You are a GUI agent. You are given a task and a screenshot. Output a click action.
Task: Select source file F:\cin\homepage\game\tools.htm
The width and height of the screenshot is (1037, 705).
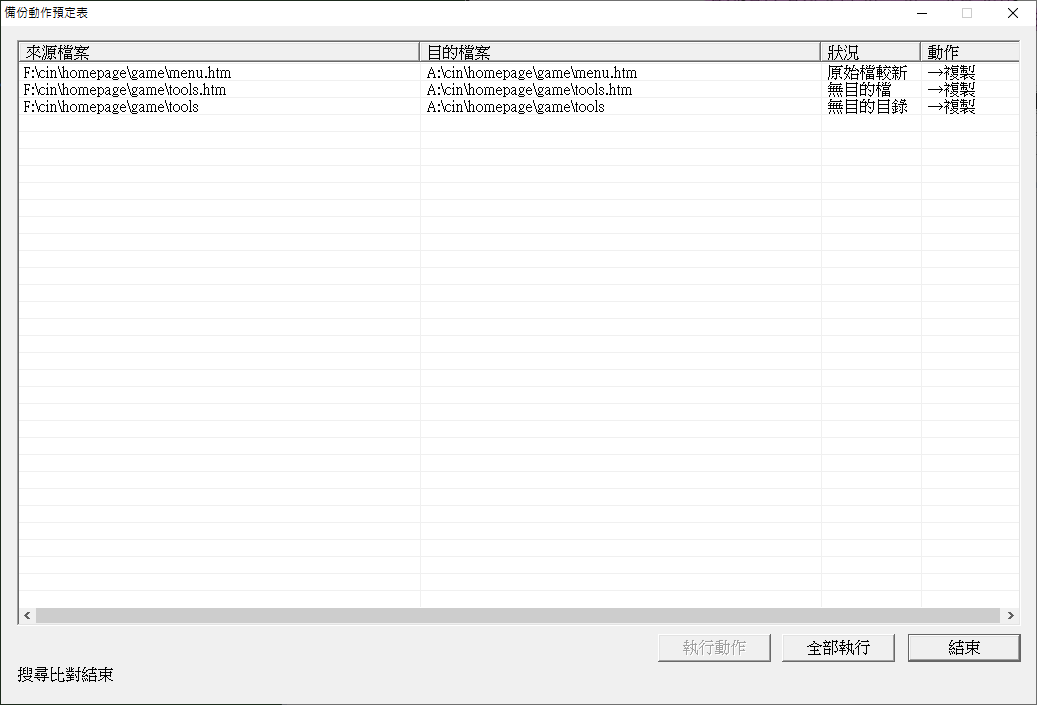click(x=124, y=90)
